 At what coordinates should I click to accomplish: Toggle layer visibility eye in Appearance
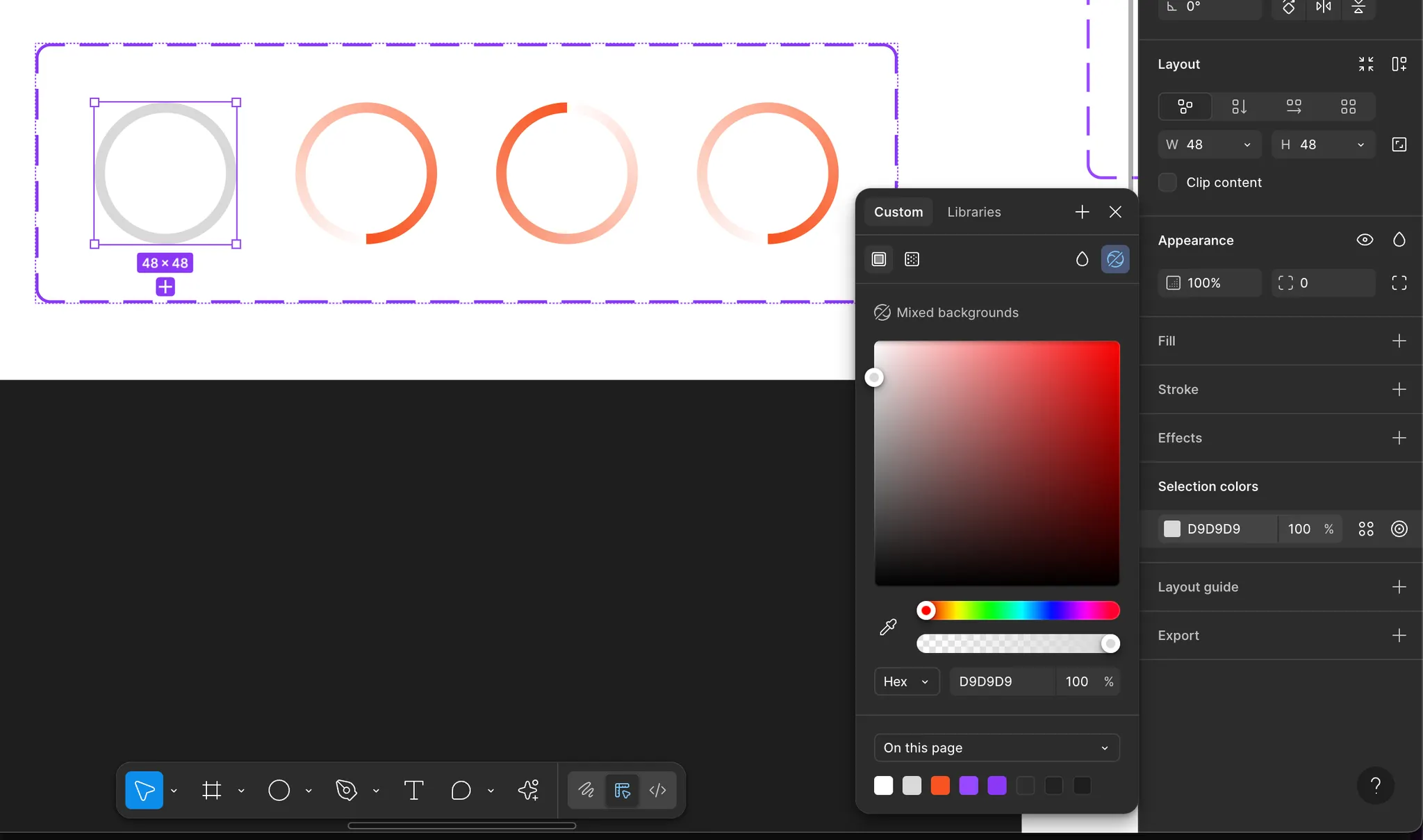click(1365, 240)
